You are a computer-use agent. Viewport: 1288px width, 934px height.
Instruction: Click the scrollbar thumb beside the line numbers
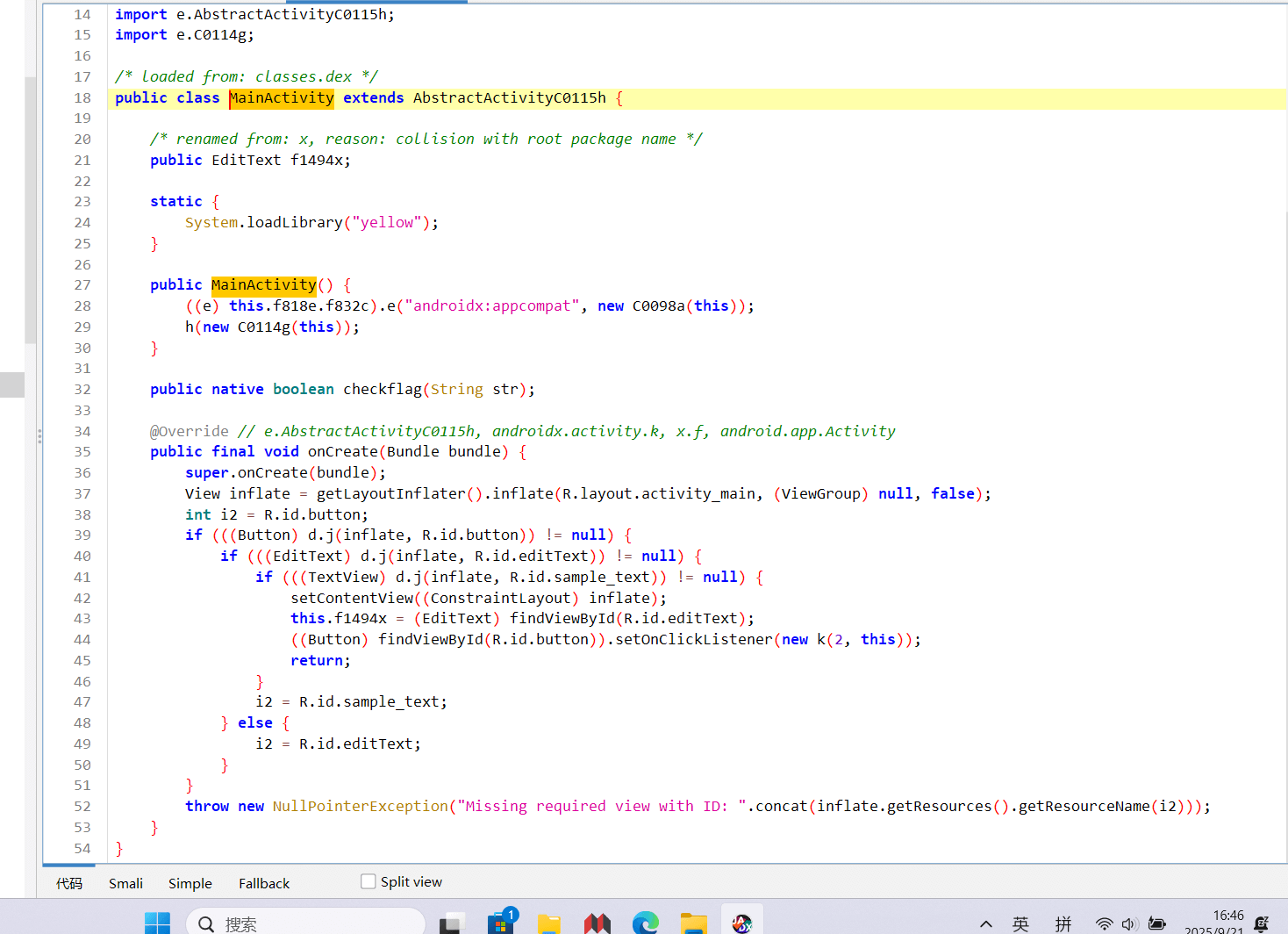pyautogui.click(x=31, y=211)
